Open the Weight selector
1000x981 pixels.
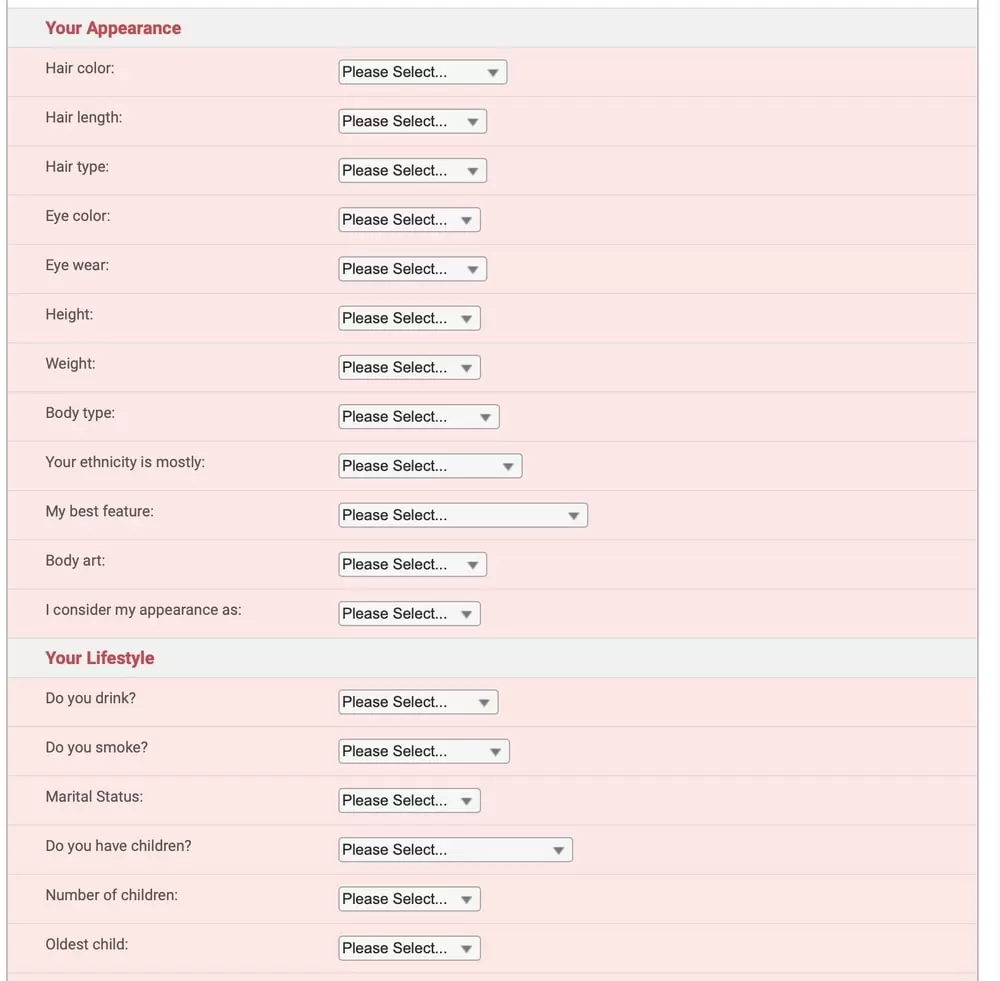click(x=409, y=367)
